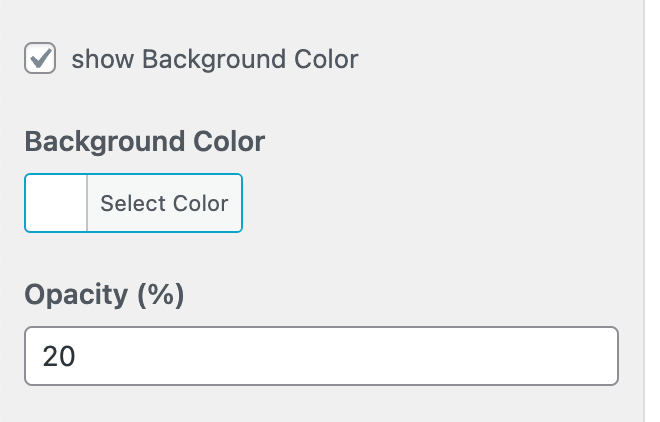Image resolution: width=660 pixels, height=422 pixels.
Task: Uncheck the checked box beside show Background Color
Action: point(40,59)
